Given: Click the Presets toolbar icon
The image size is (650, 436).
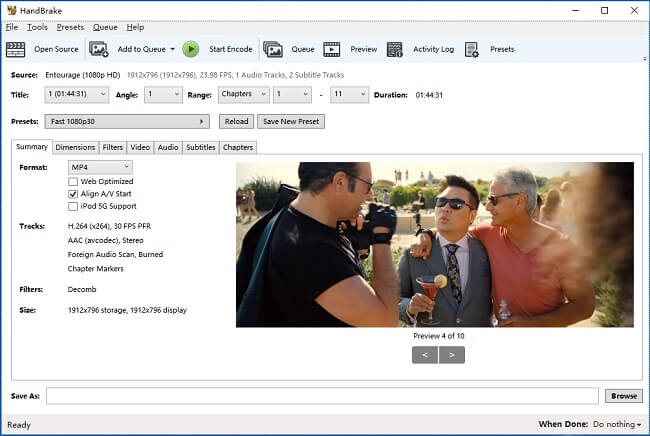Looking at the screenshot, I should point(472,49).
